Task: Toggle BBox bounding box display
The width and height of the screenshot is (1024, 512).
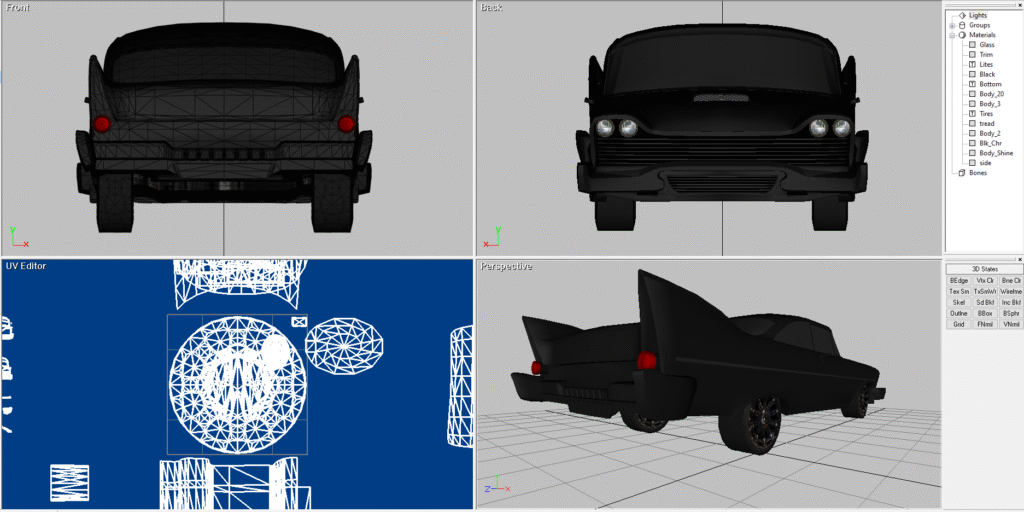Action: [985, 313]
